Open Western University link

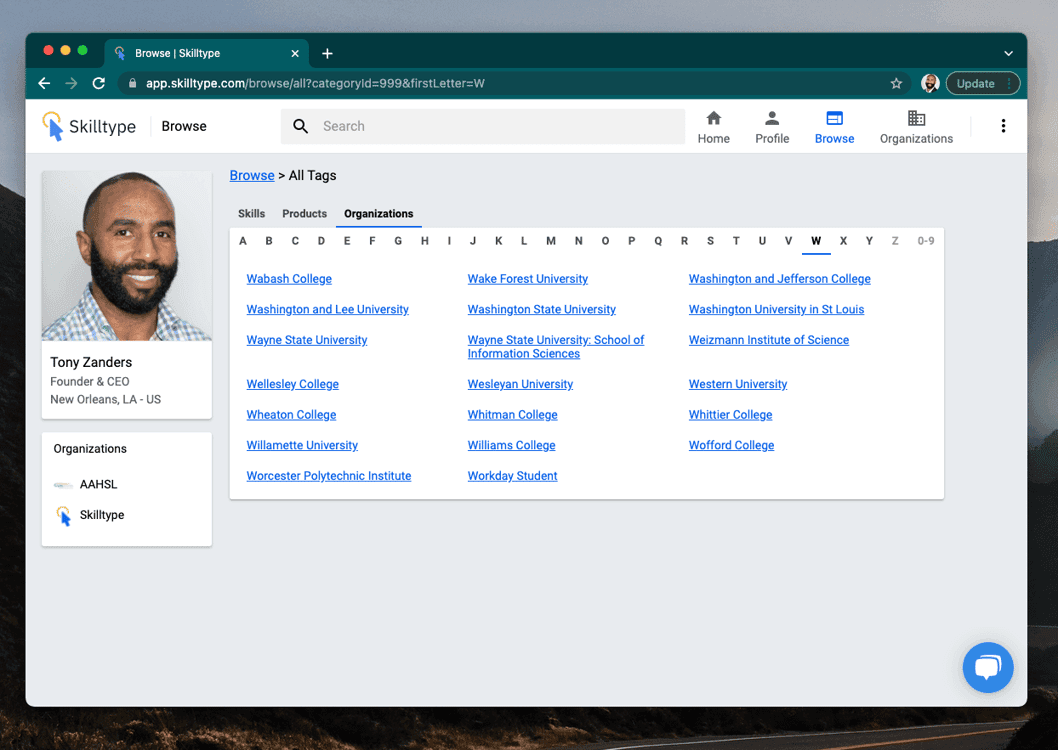tap(737, 384)
